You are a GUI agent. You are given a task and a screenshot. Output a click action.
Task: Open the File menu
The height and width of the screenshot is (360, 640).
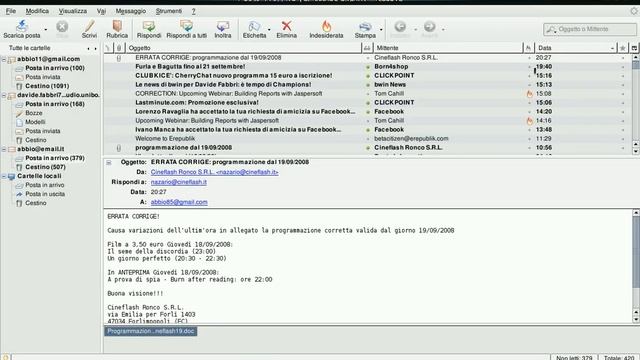pyautogui.click(x=11, y=11)
